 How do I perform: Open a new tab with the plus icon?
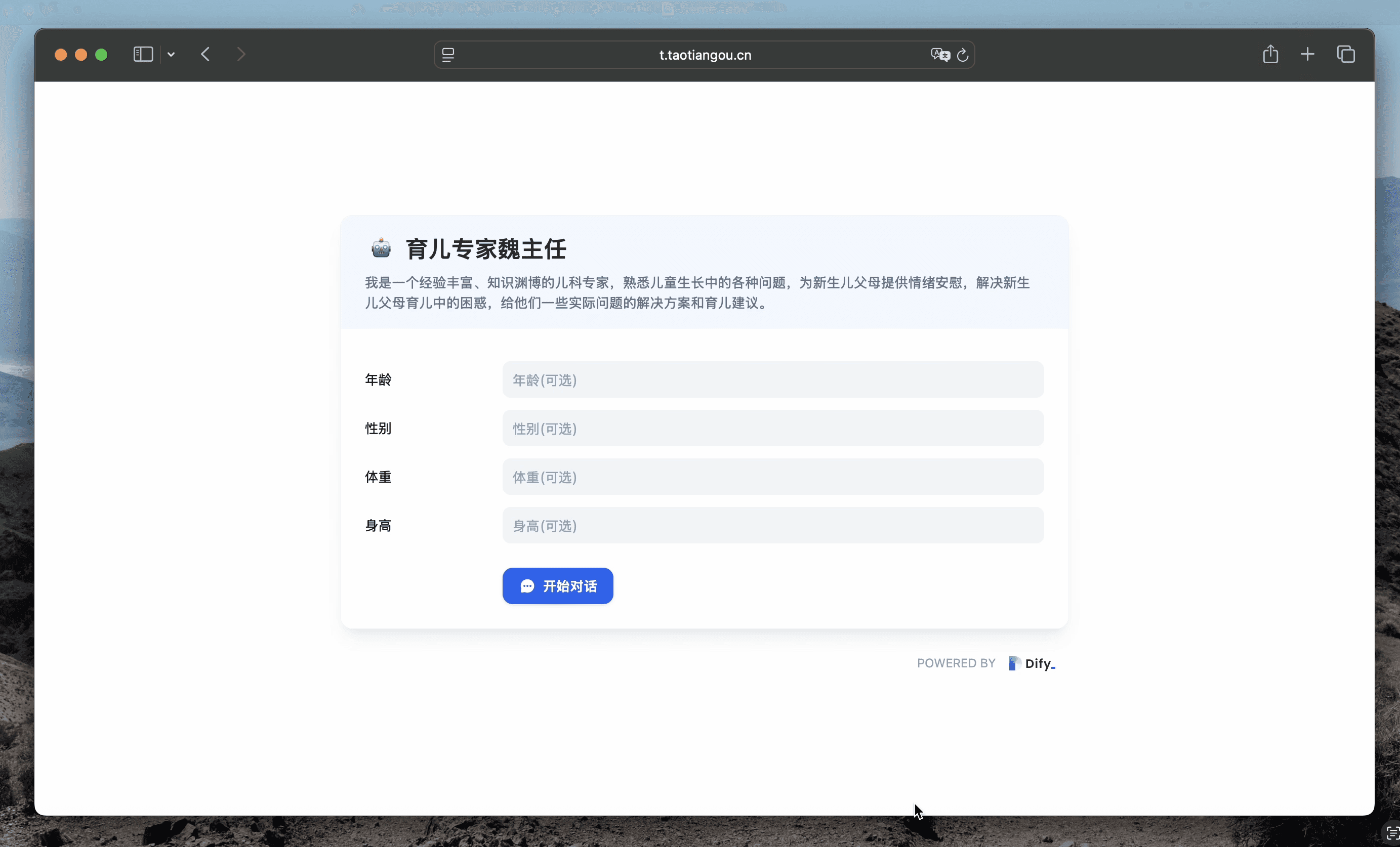1307,54
